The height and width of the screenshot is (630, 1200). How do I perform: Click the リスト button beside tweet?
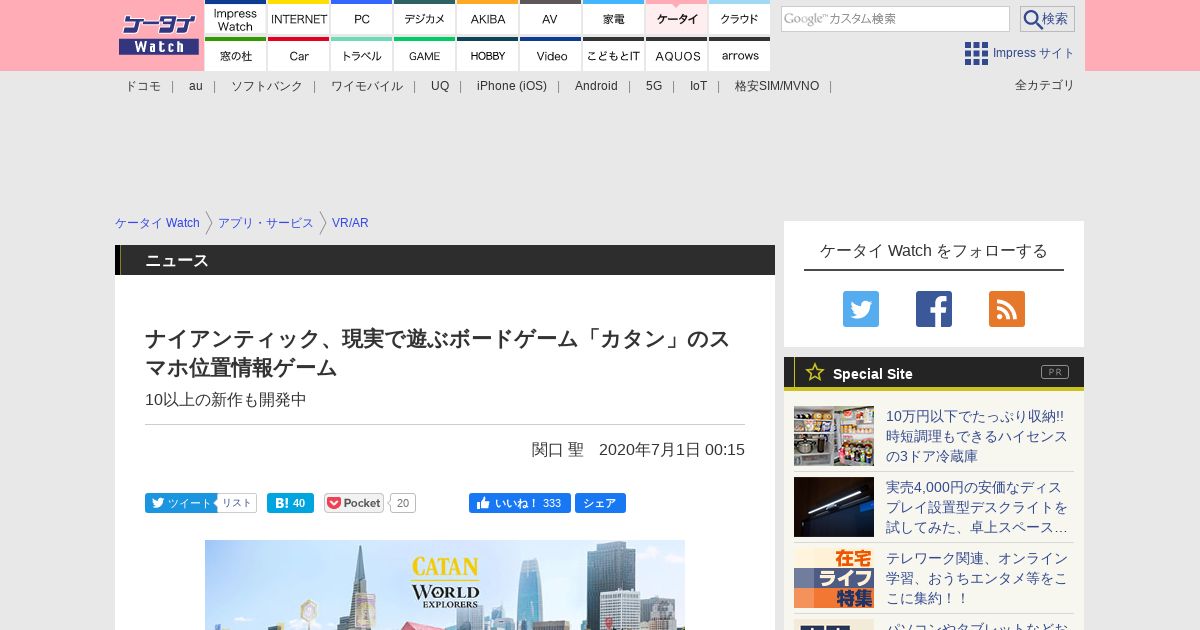pyautogui.click(x=237, y=503)
